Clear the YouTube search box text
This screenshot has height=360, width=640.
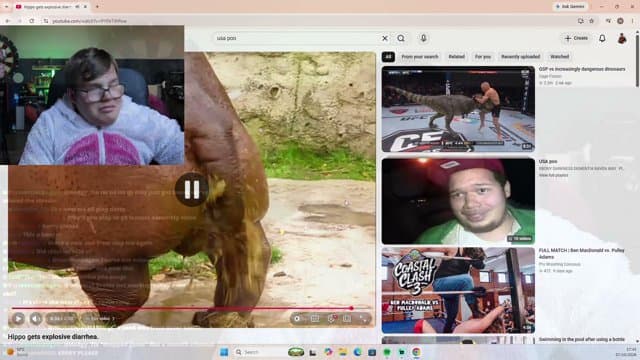point(384,38)
